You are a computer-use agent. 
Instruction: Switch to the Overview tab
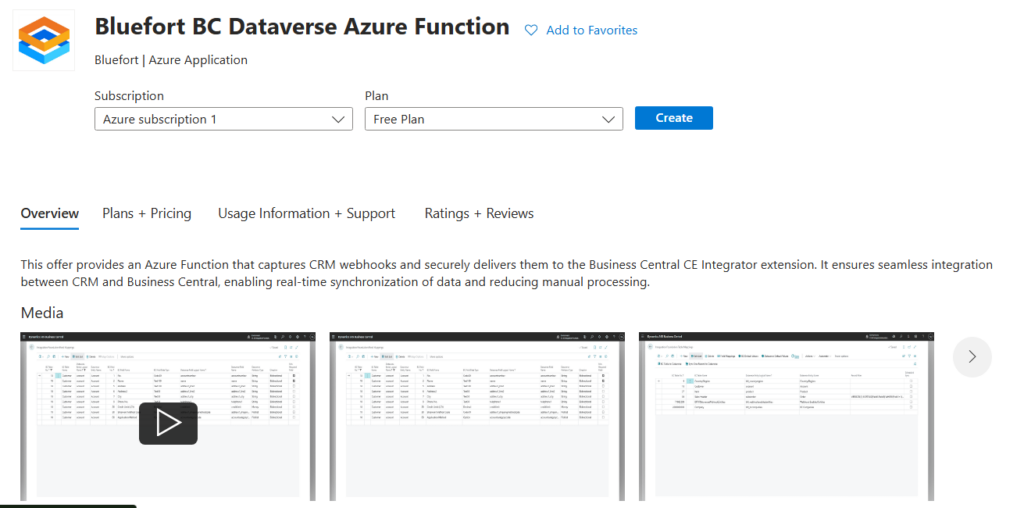pyautogui.click(x=50, y=213)
